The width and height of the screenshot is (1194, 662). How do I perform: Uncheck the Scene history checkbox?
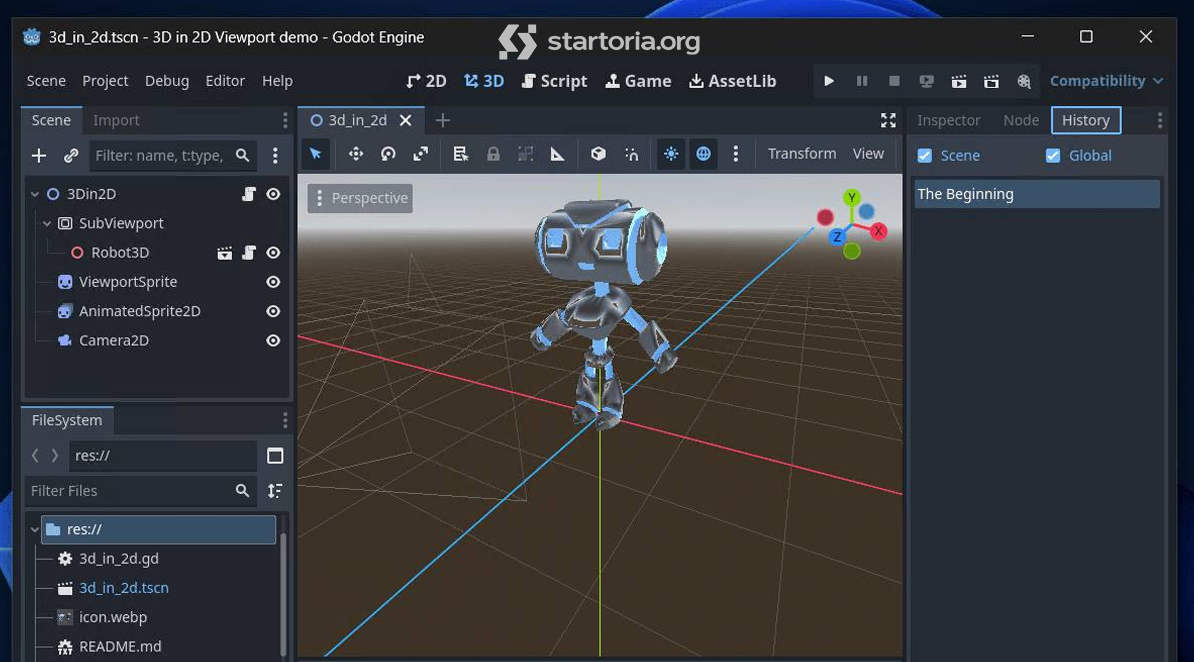[924, 155]
